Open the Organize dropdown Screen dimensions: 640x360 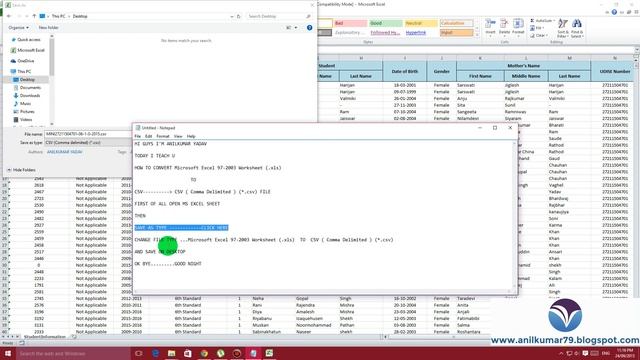point(19,28)
